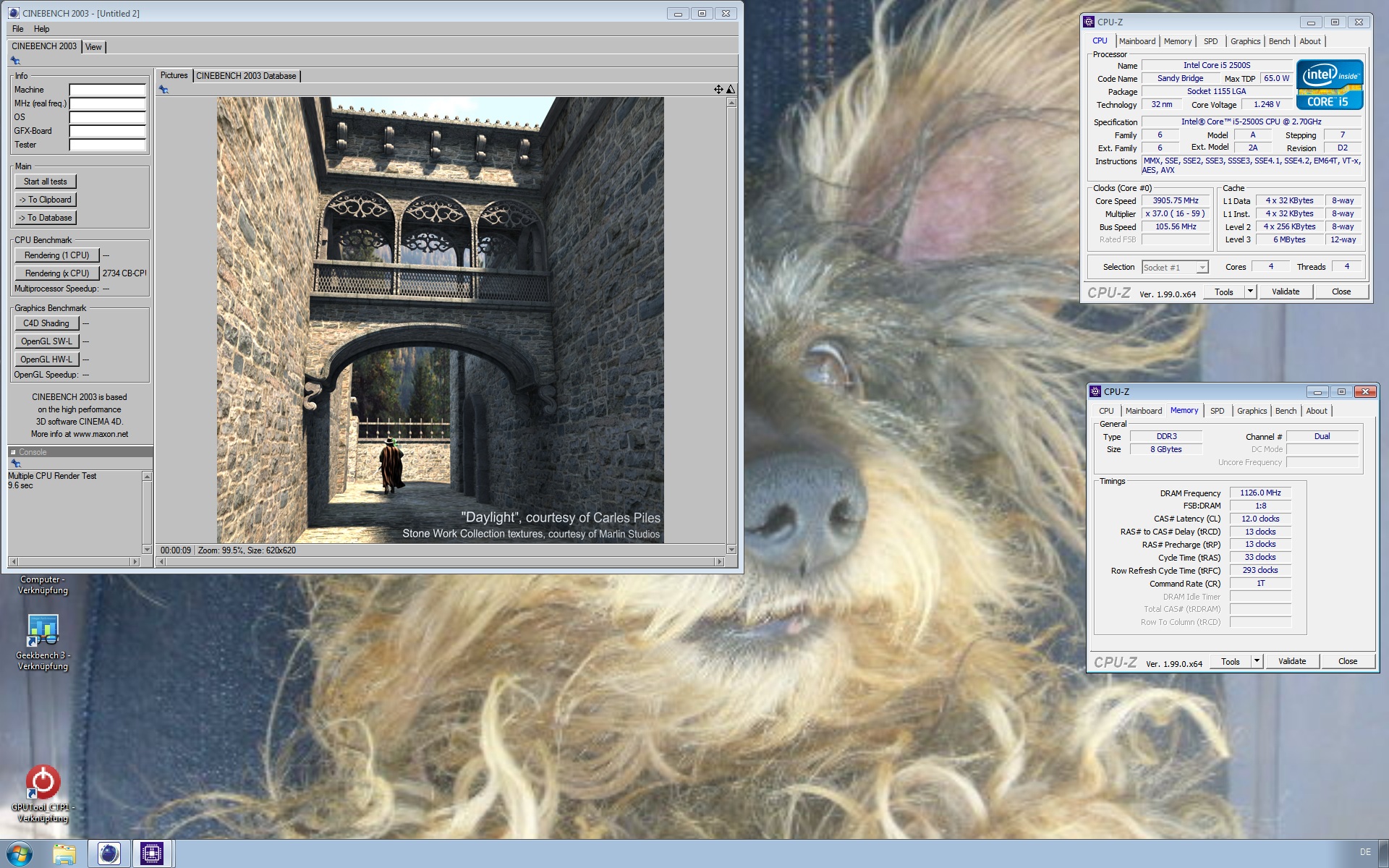Screen dimensions: 1389x868
Task: Click the OS input field
Action: click(x=107, y=117)
